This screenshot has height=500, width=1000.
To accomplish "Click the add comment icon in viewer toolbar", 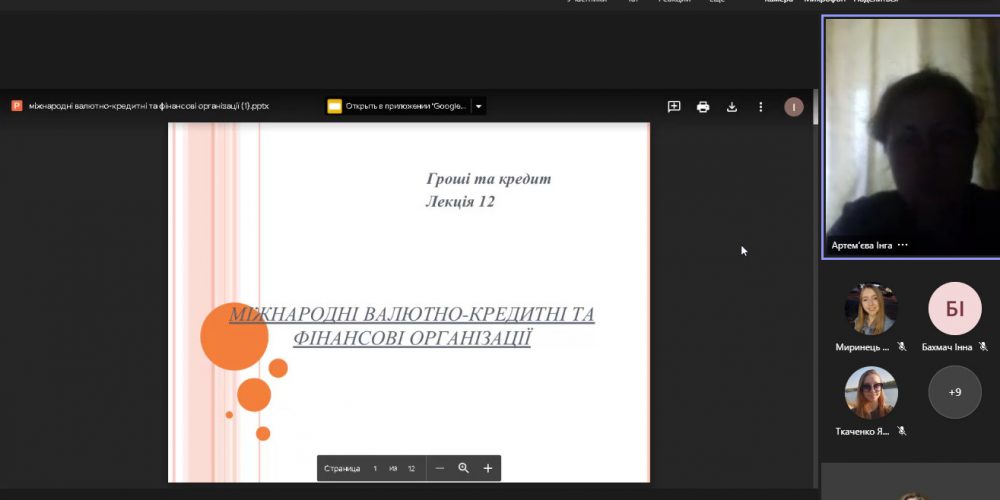I will [x=674, y=107].
